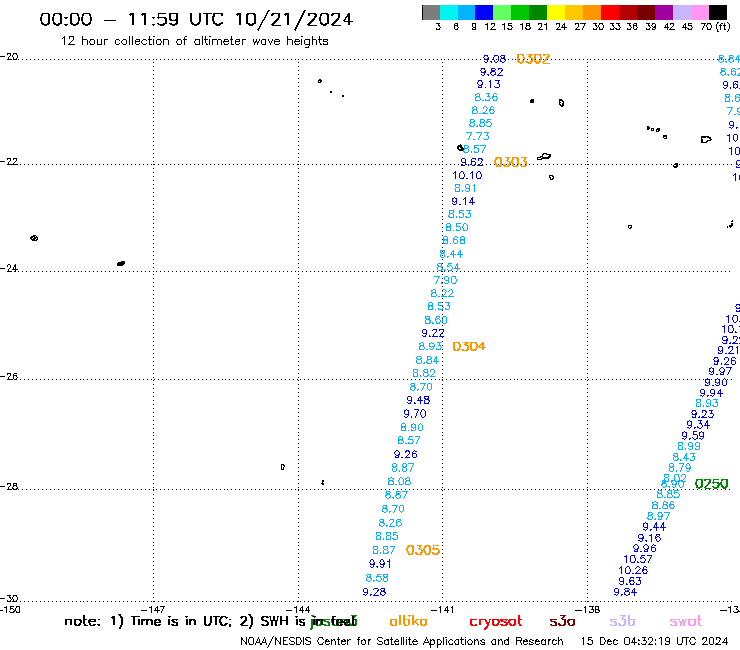The image size is (740, 650).
Task: Select the pink swatch in the color scale
Action: 699,12
